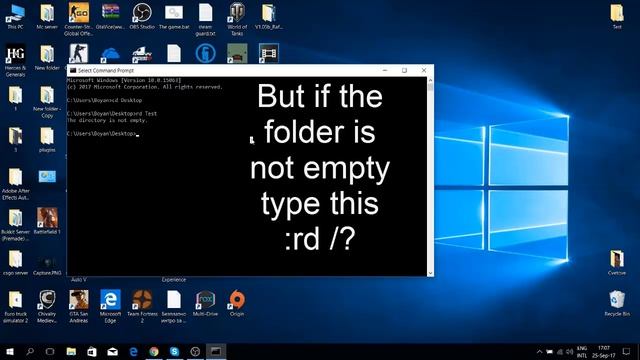The image size is (640, 360).
Task: Close the Command Prompt window
Action: click(424, 71)
